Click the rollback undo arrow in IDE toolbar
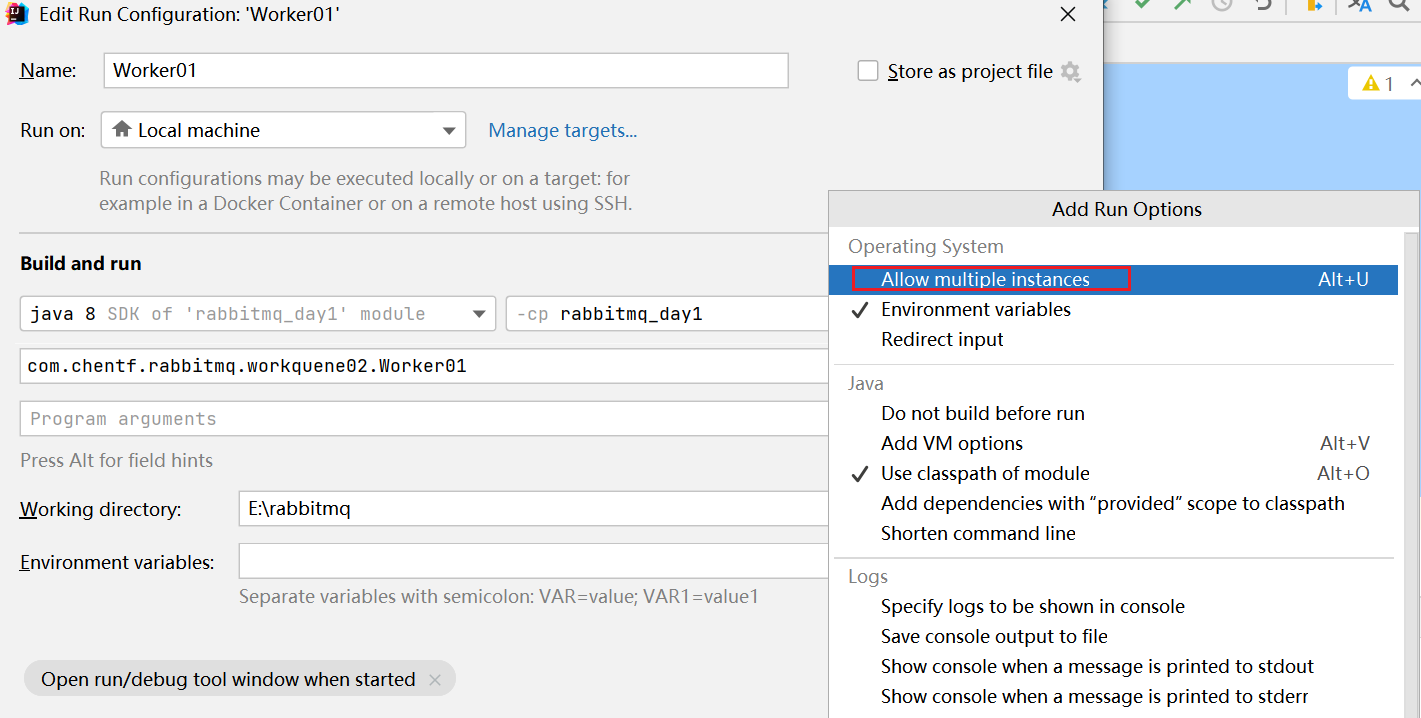The width and height of the screenshot is (1421, 718). [x=1262, y=5]
